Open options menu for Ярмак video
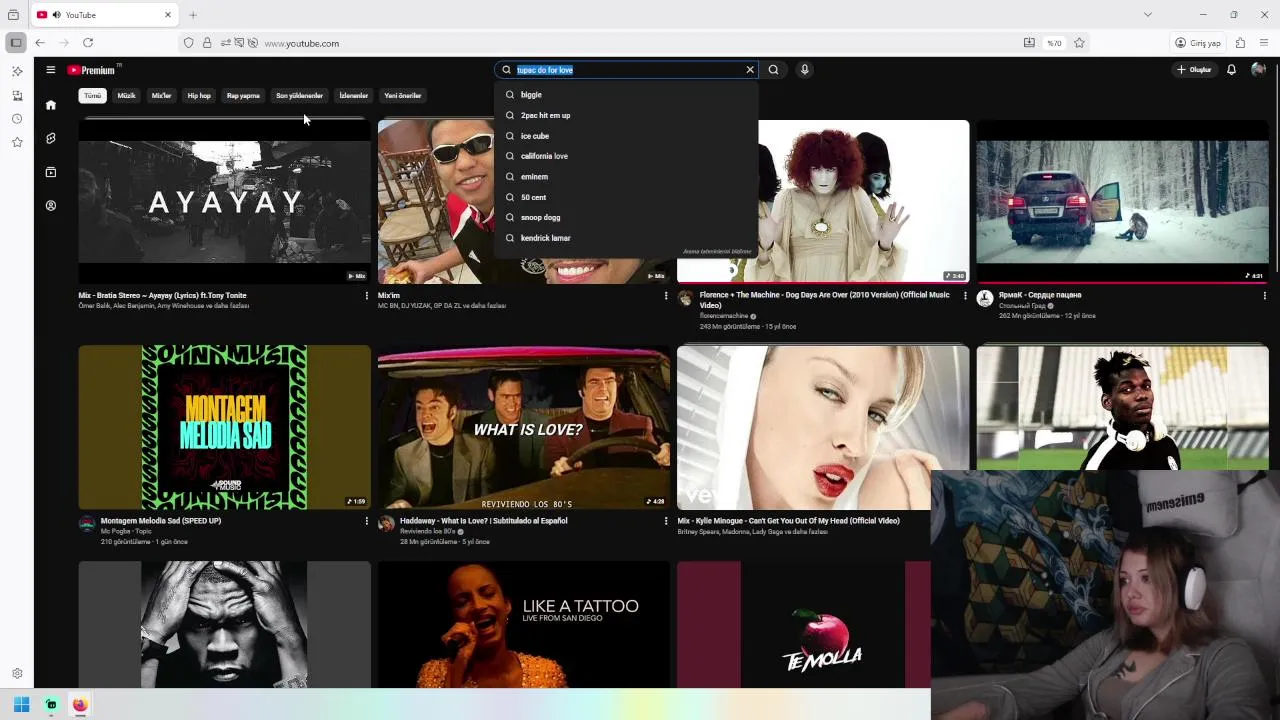This screenshot has height=720, width=1280. pyautogui.click(x=1264, y=296)
